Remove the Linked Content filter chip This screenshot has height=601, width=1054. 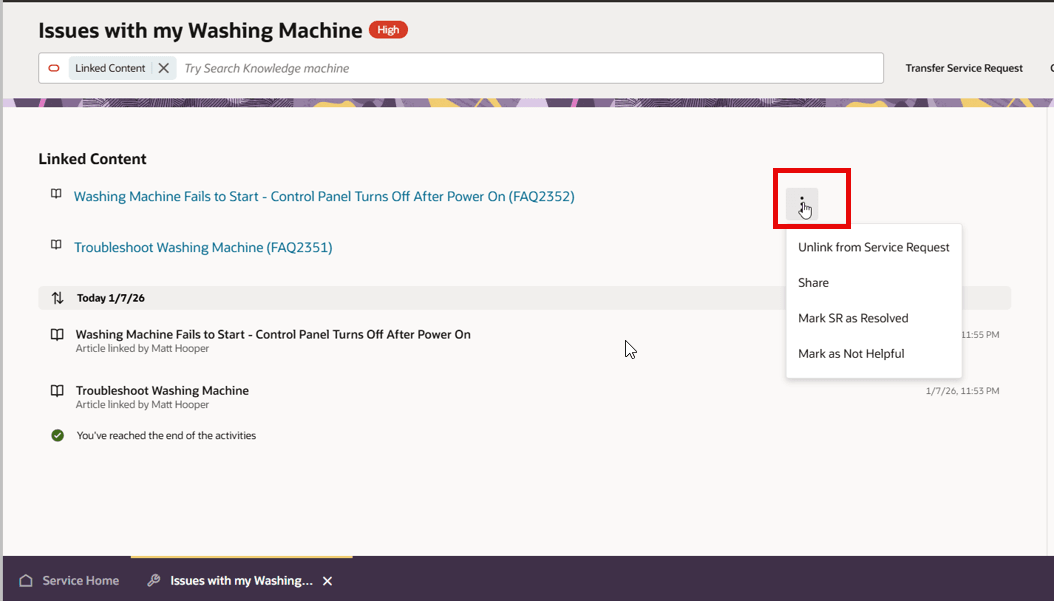point(163,67)
